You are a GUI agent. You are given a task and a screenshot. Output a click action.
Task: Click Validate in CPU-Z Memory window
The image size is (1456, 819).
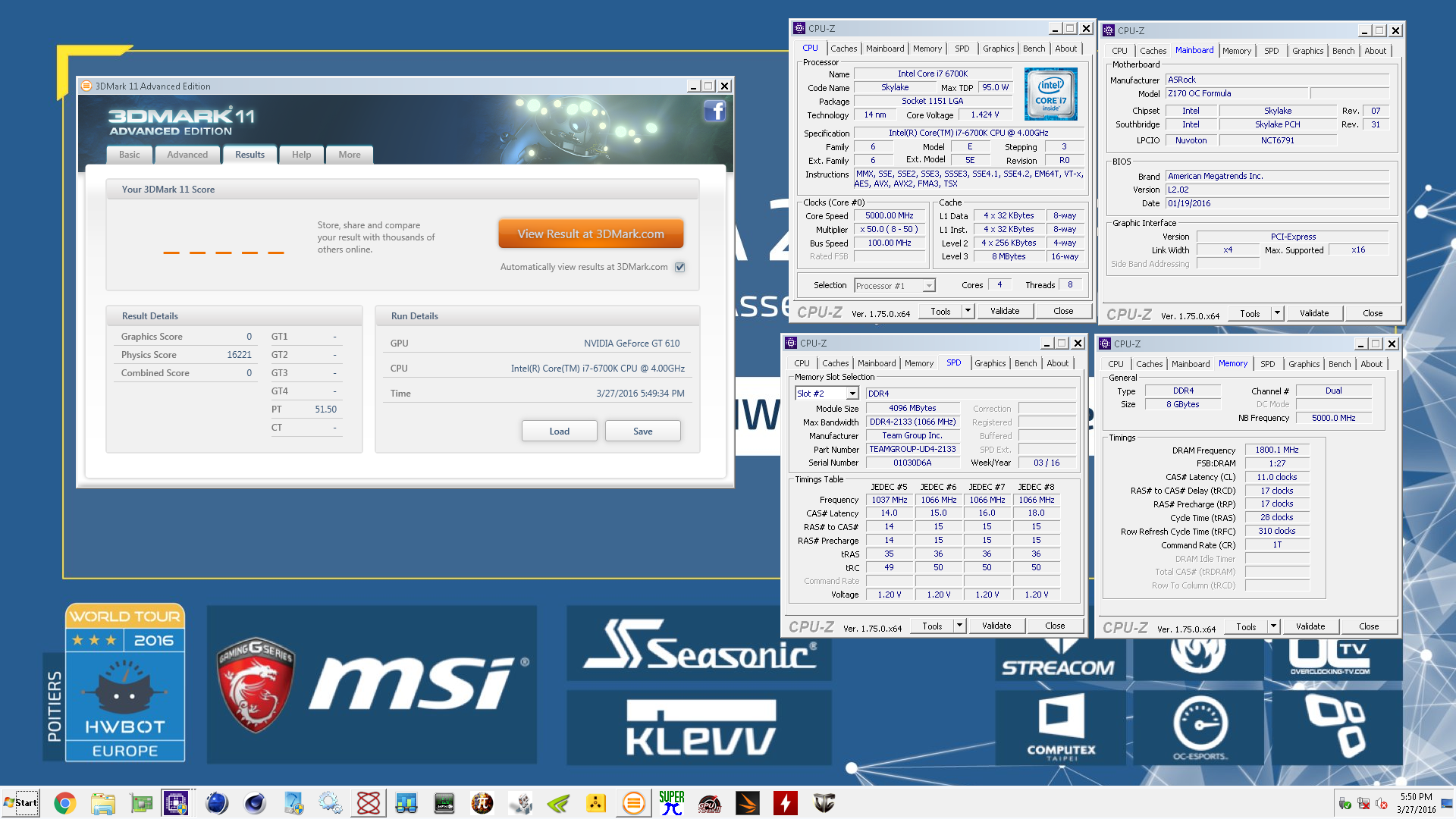coord(1310,626)
